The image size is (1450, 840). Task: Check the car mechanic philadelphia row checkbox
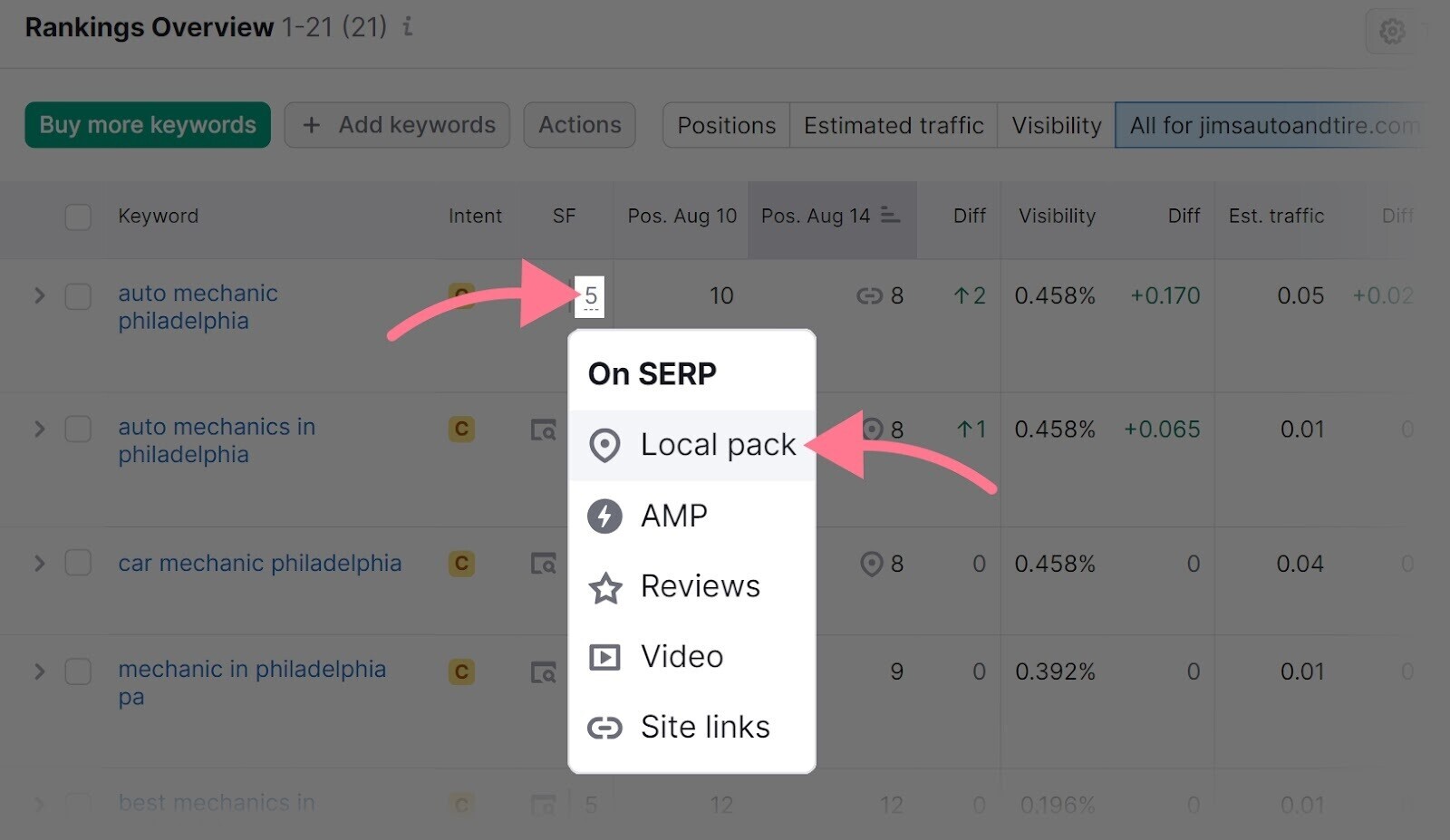[78, 563]
